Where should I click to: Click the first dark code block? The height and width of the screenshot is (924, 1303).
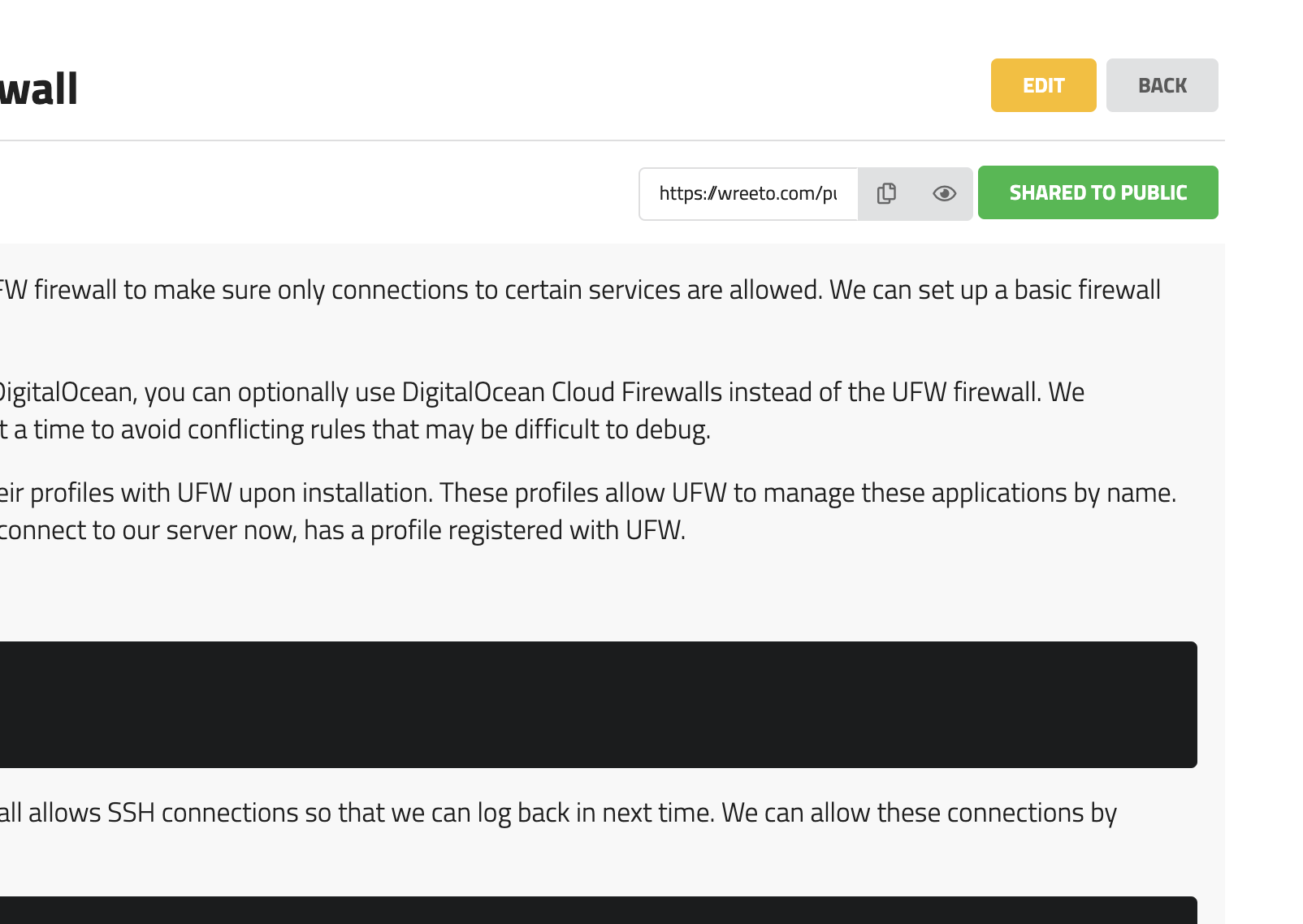pos(598,704)
